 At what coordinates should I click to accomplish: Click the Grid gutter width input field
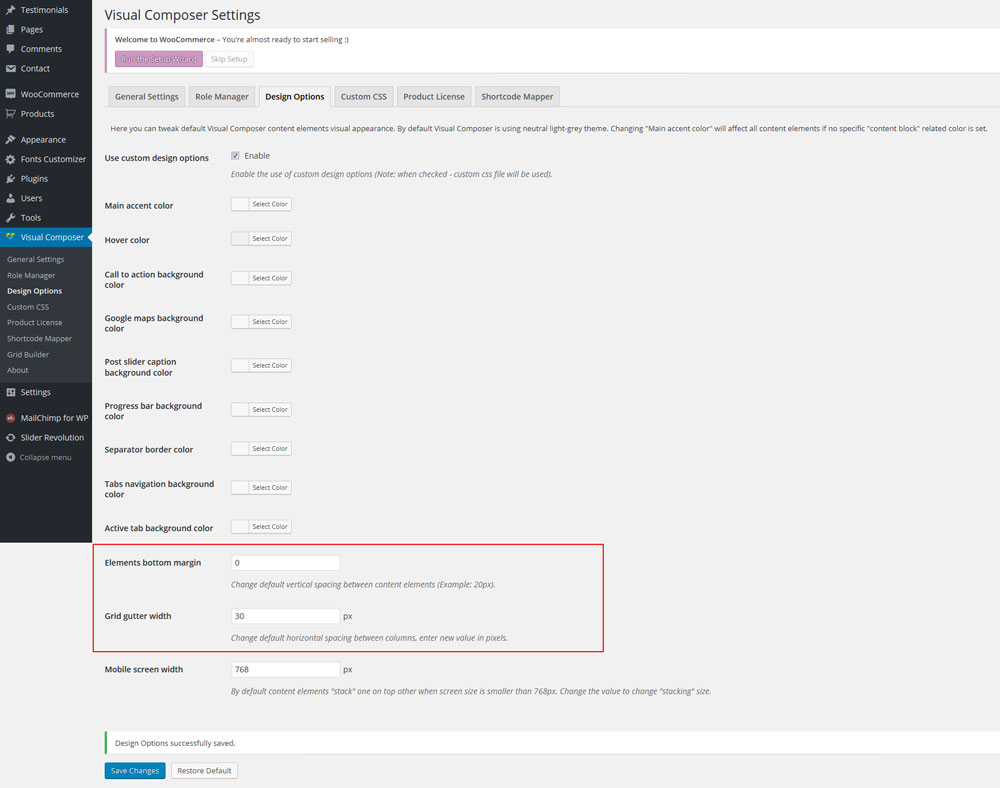[286, 616]
